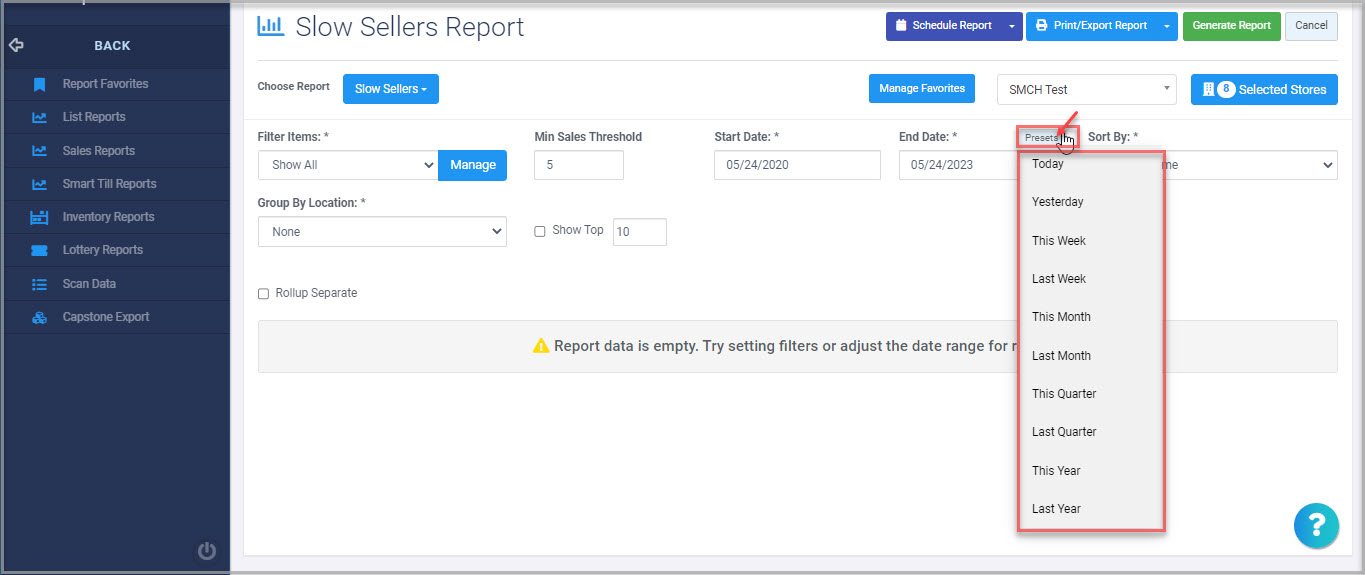The width and height of the screenshot is (1365, 575).
Task: Open the blue help question mark
Action: pos(1315,525)
